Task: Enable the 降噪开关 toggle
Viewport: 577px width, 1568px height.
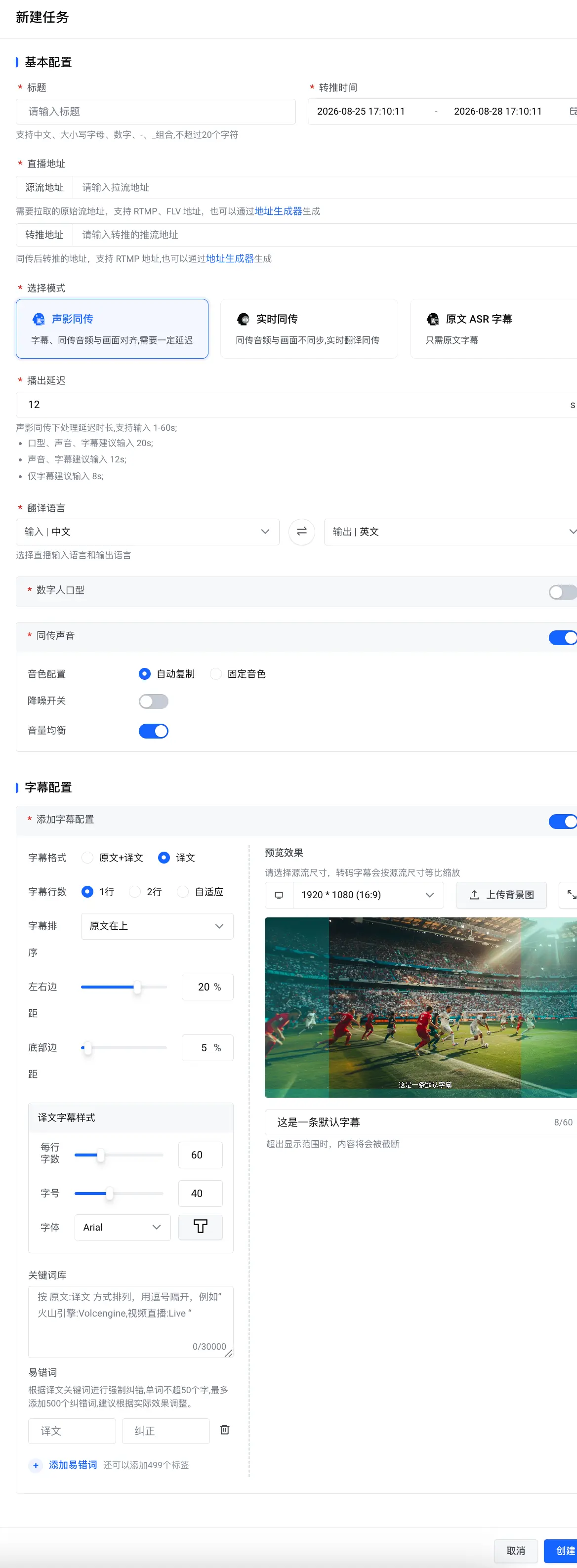Action: point(153,701)
